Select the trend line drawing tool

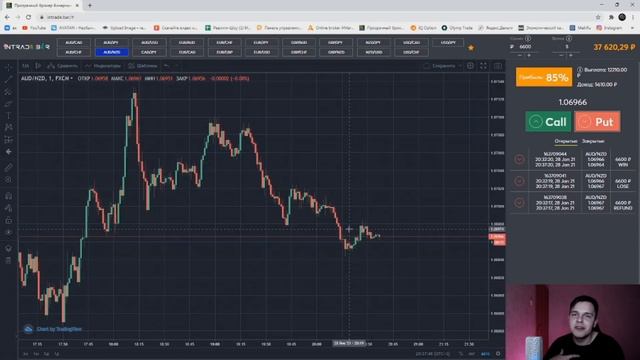click(x=8, y=80)
